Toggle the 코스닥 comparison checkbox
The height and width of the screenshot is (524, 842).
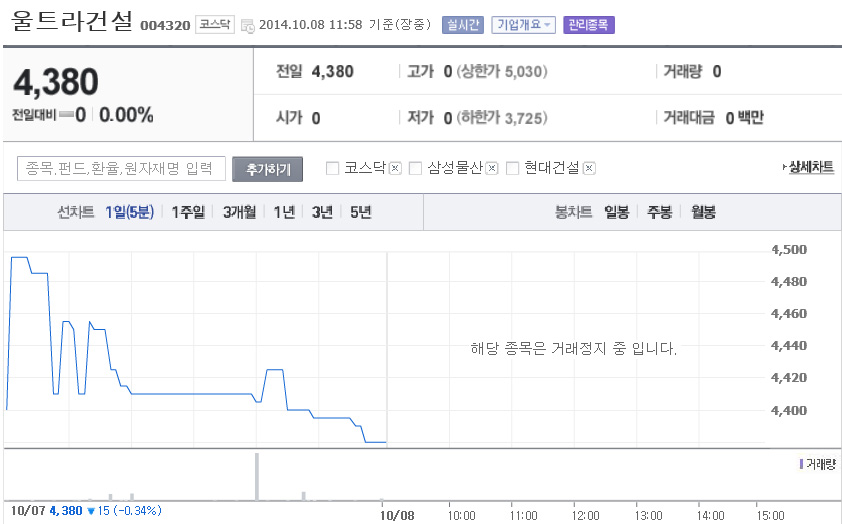click(x=332, y=169)
